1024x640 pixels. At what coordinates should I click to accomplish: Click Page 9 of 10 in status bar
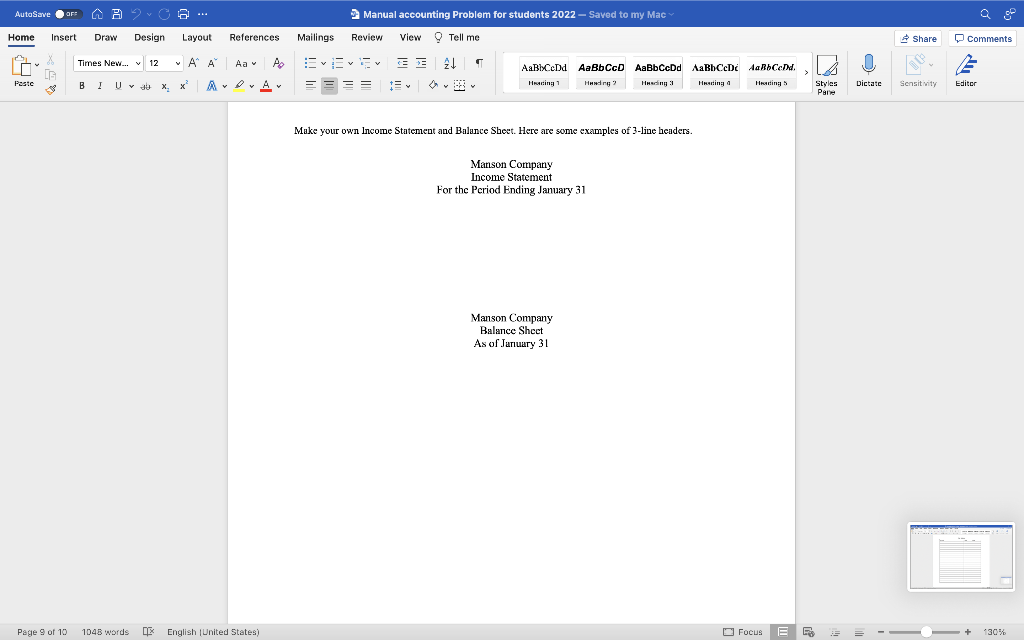click(42, 632)
